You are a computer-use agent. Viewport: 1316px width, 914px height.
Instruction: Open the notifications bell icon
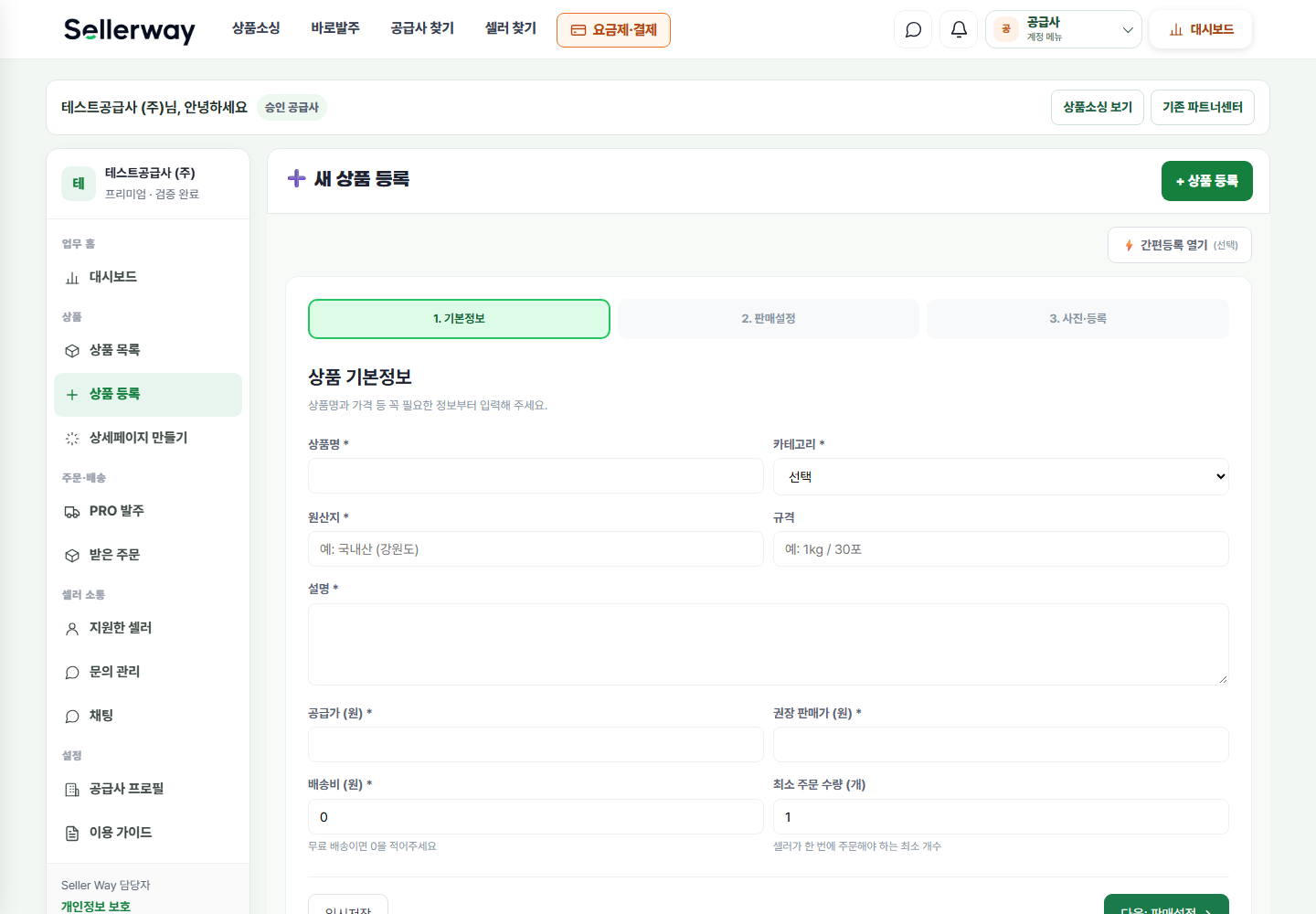959,29
